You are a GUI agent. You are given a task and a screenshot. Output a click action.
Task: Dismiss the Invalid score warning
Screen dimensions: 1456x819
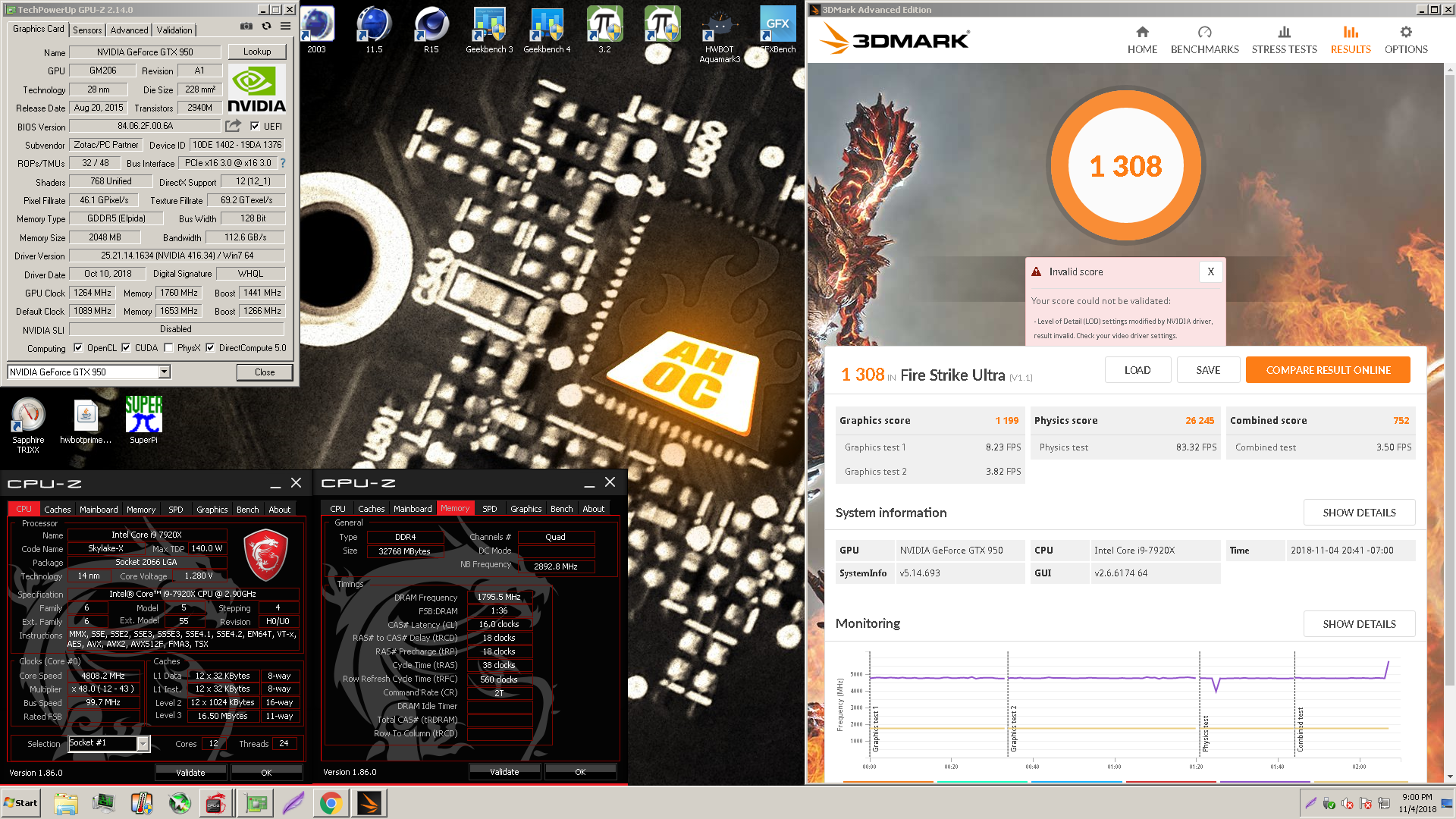[x=1210, y=271]
